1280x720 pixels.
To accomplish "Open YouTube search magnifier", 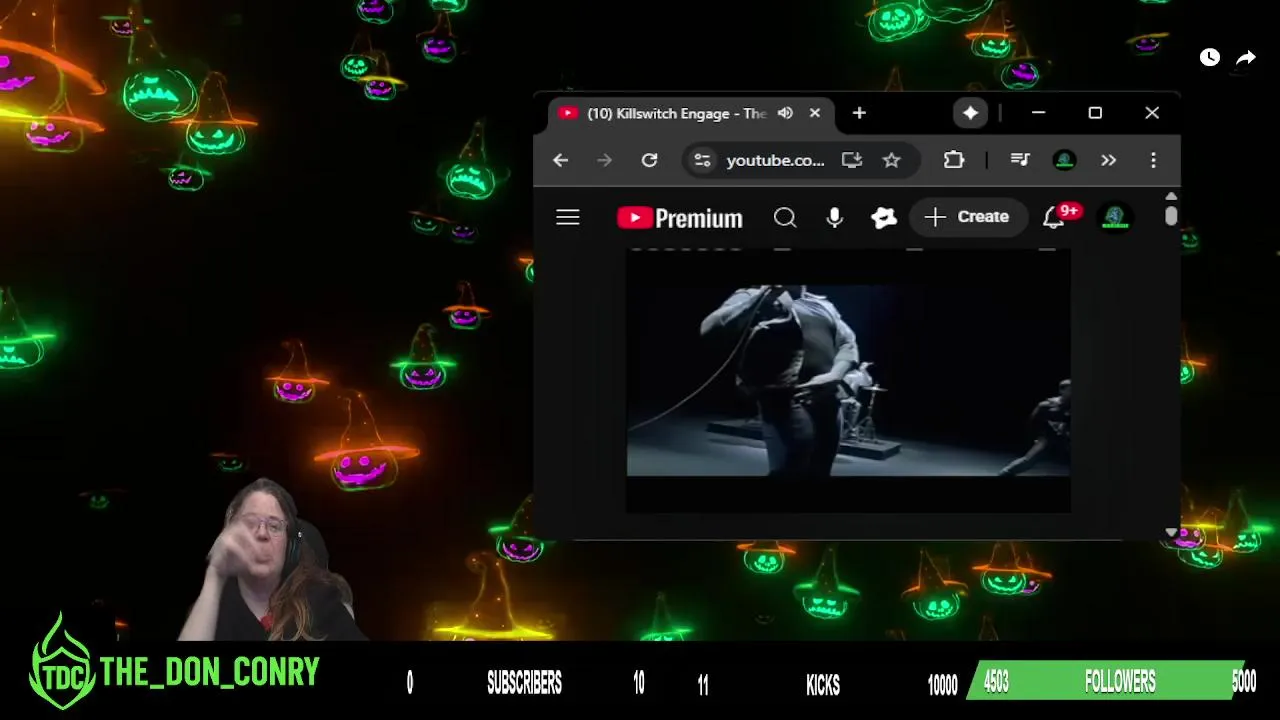I will pyautogui.click(x=785, y=217).
